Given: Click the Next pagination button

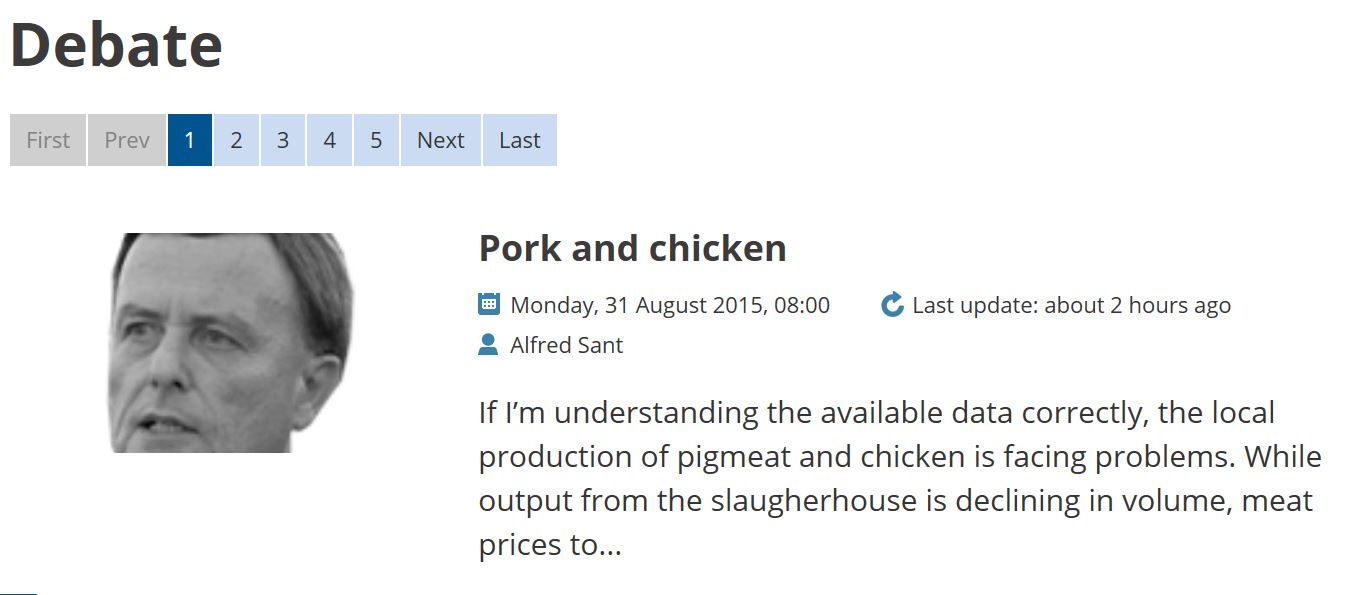Looking at the screenshot, I should pos(440,140).
